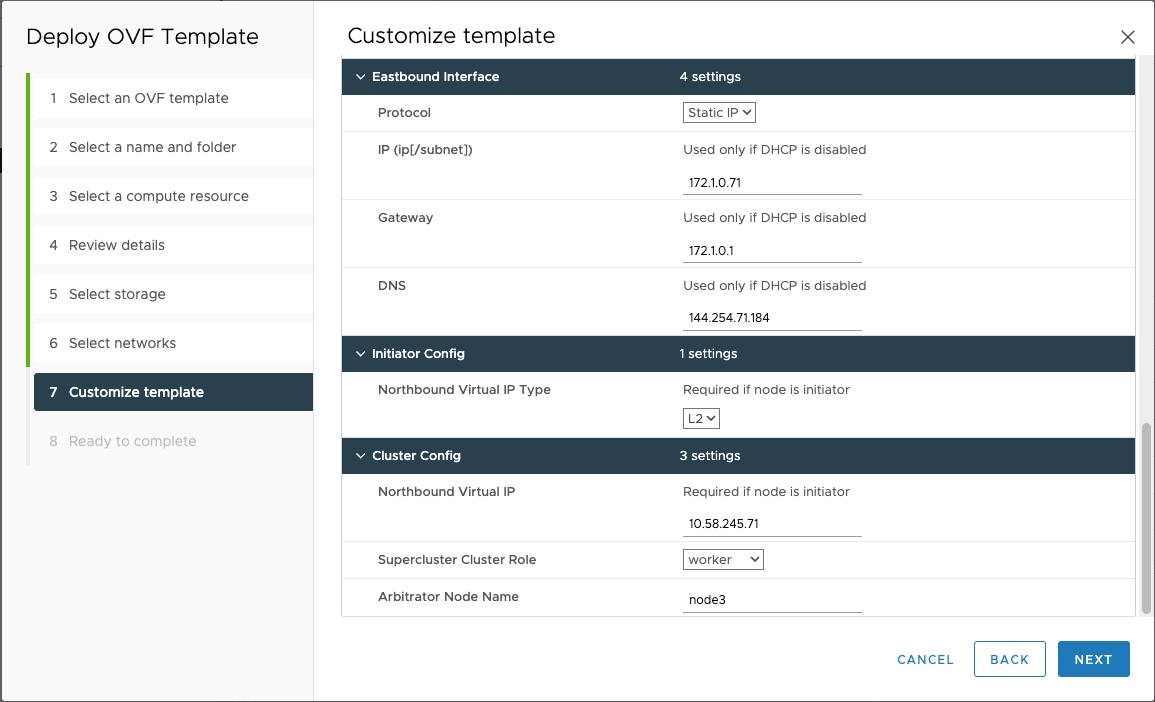Click the Cancel button
The width and height of the screenshot is (1155, 702).
coord(925,659)
